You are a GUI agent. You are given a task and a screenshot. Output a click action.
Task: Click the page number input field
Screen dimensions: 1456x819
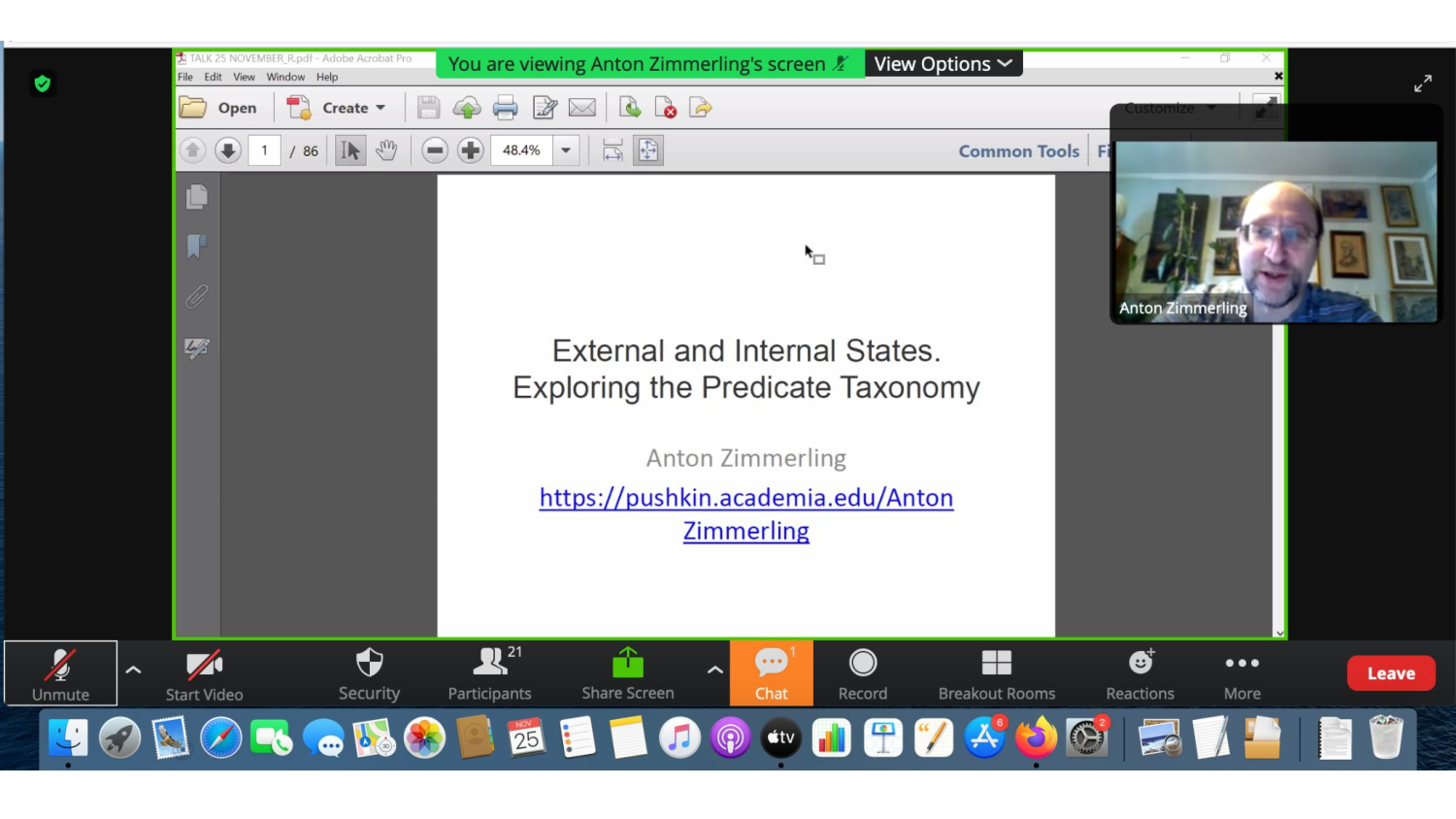pyautogui.click(x=264, y=150)
